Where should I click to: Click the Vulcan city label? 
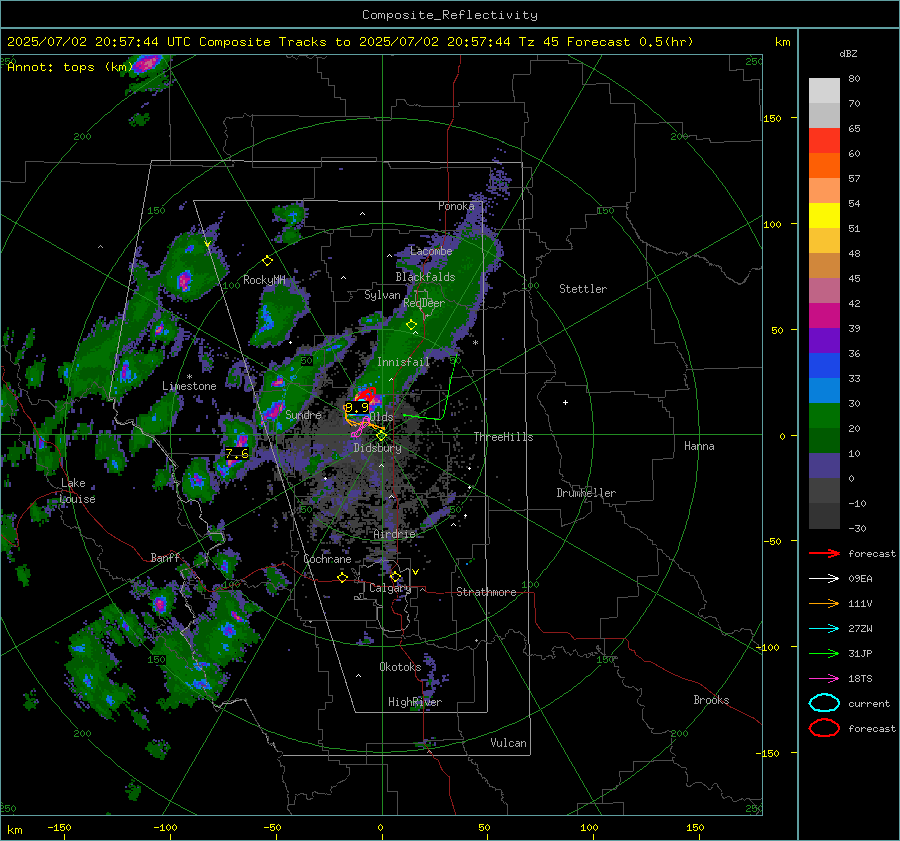click(509, 743)
